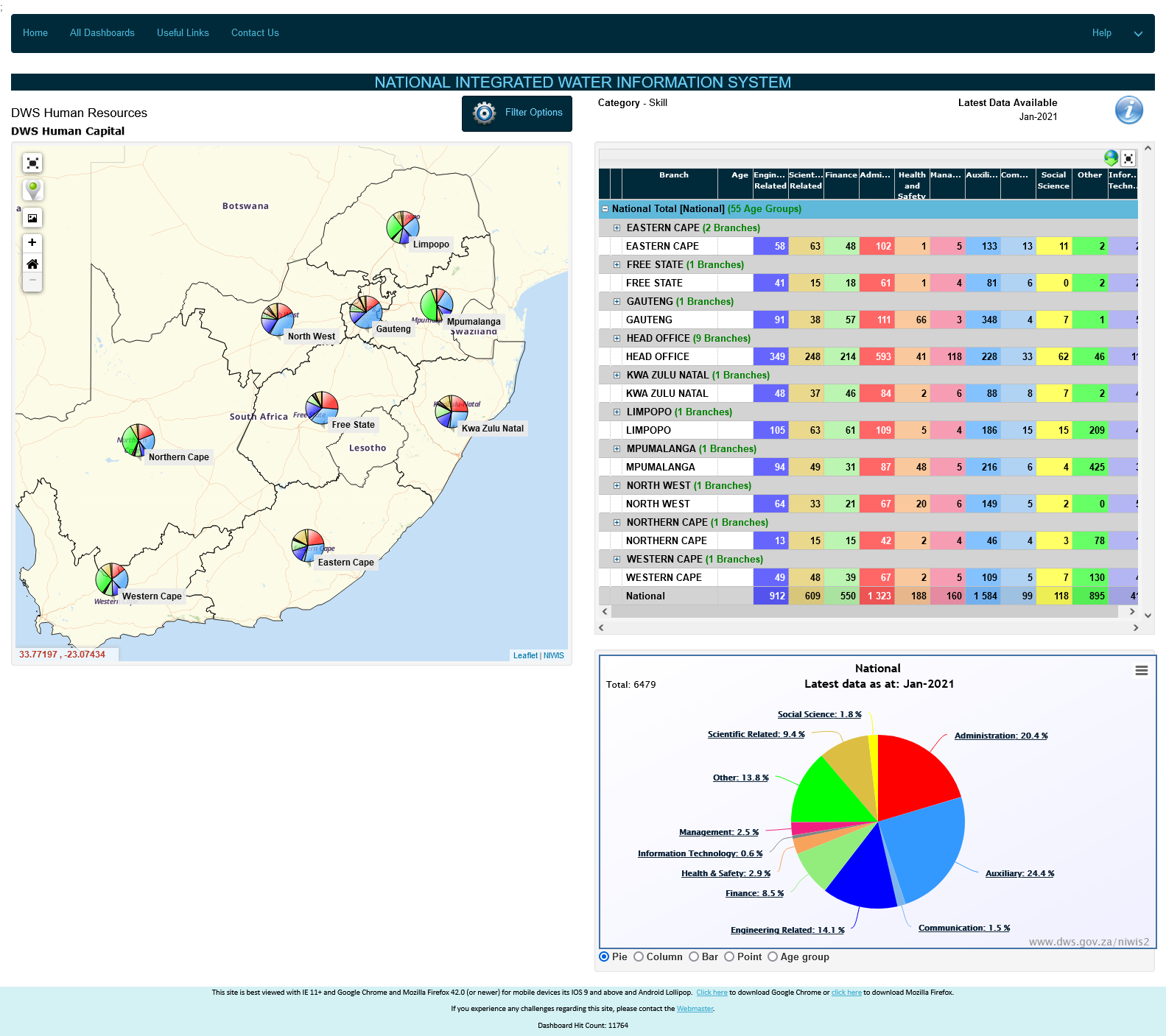Viewport: 1166px width, 1036px height.
Task: Expand the Help dropdown chevron
Action: tap(1138, 34)
